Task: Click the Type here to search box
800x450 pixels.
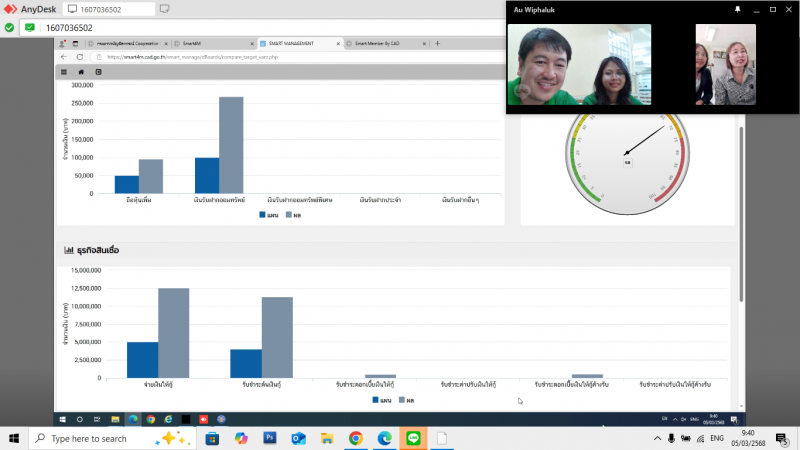Action: tap(112, 438)
